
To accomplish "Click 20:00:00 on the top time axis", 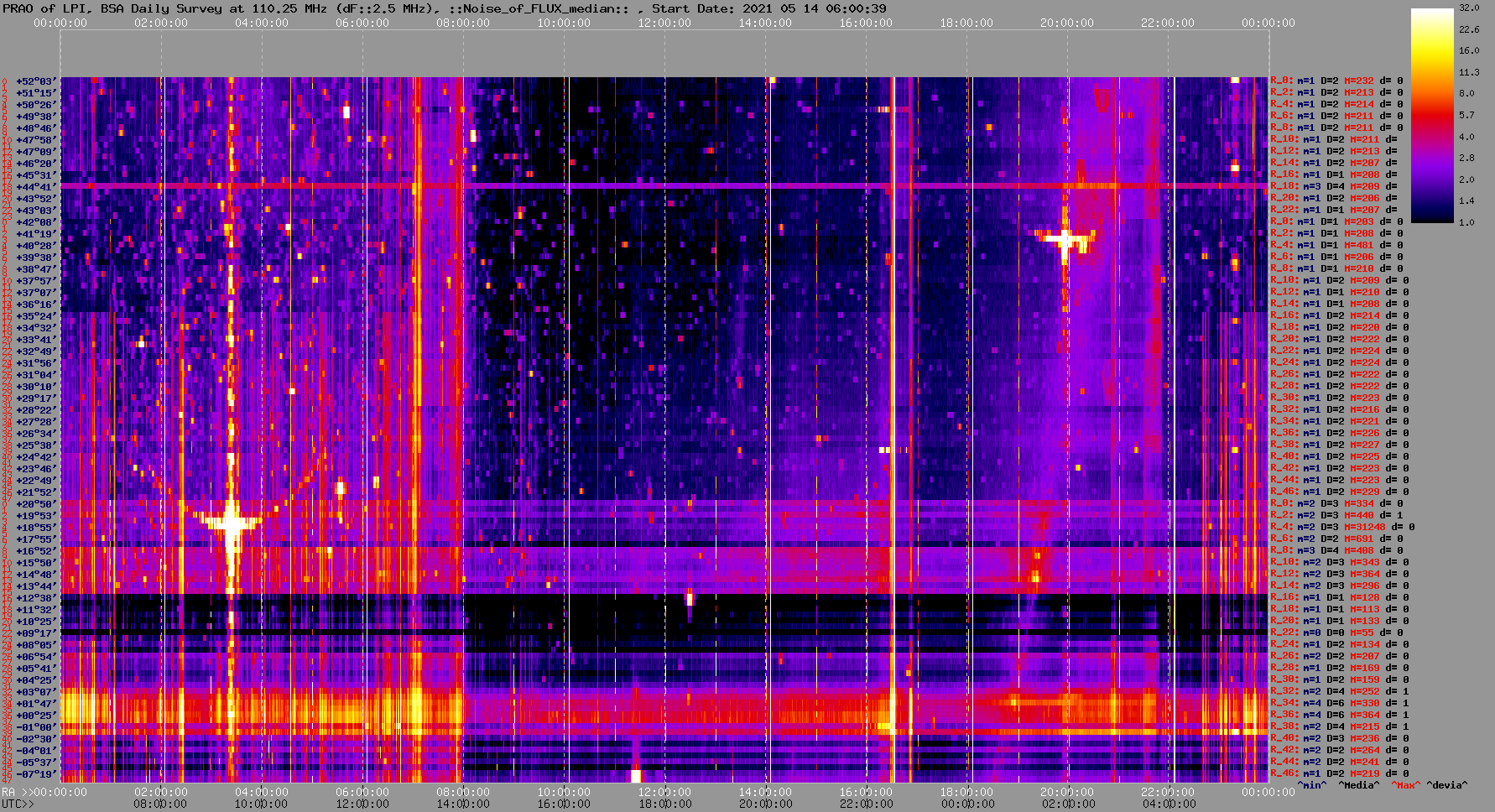I will (x=1067, y=23).
